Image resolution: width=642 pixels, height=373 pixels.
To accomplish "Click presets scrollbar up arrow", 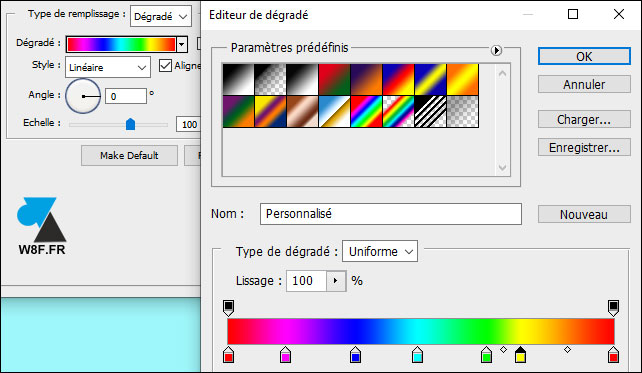I will (503, 74).
